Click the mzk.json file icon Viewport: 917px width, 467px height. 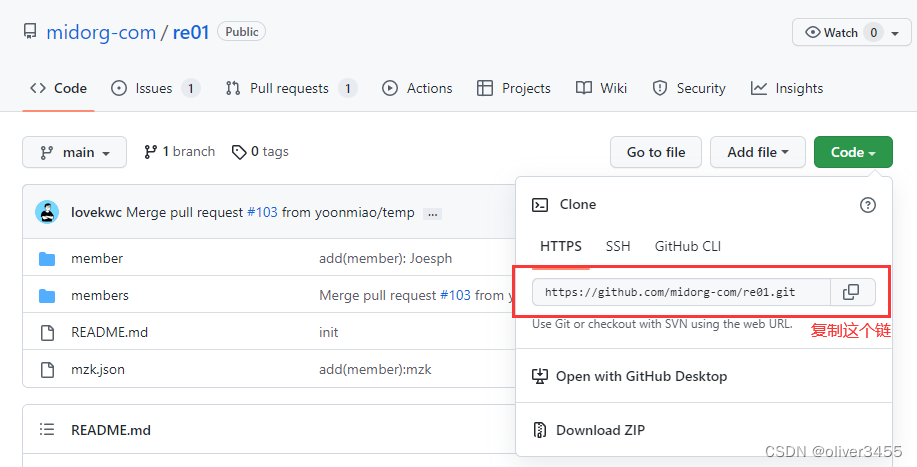47,369
